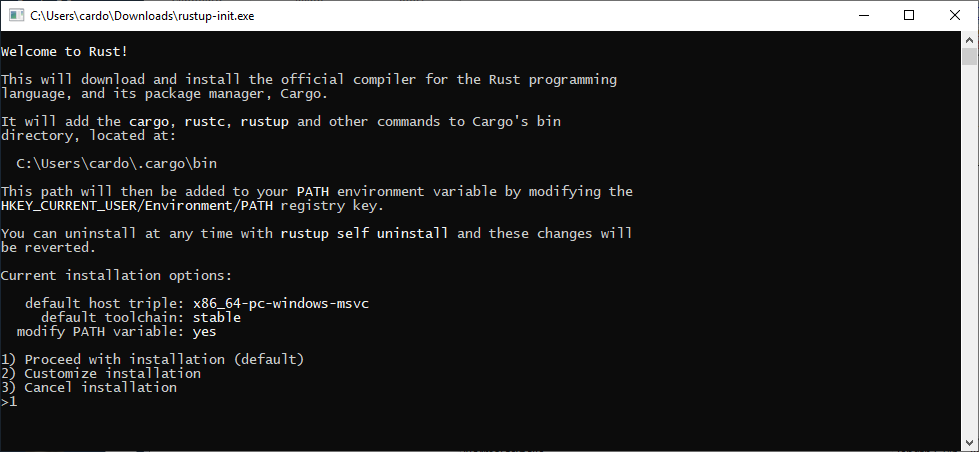Click the scrollbar up arrow

point(969,37)
